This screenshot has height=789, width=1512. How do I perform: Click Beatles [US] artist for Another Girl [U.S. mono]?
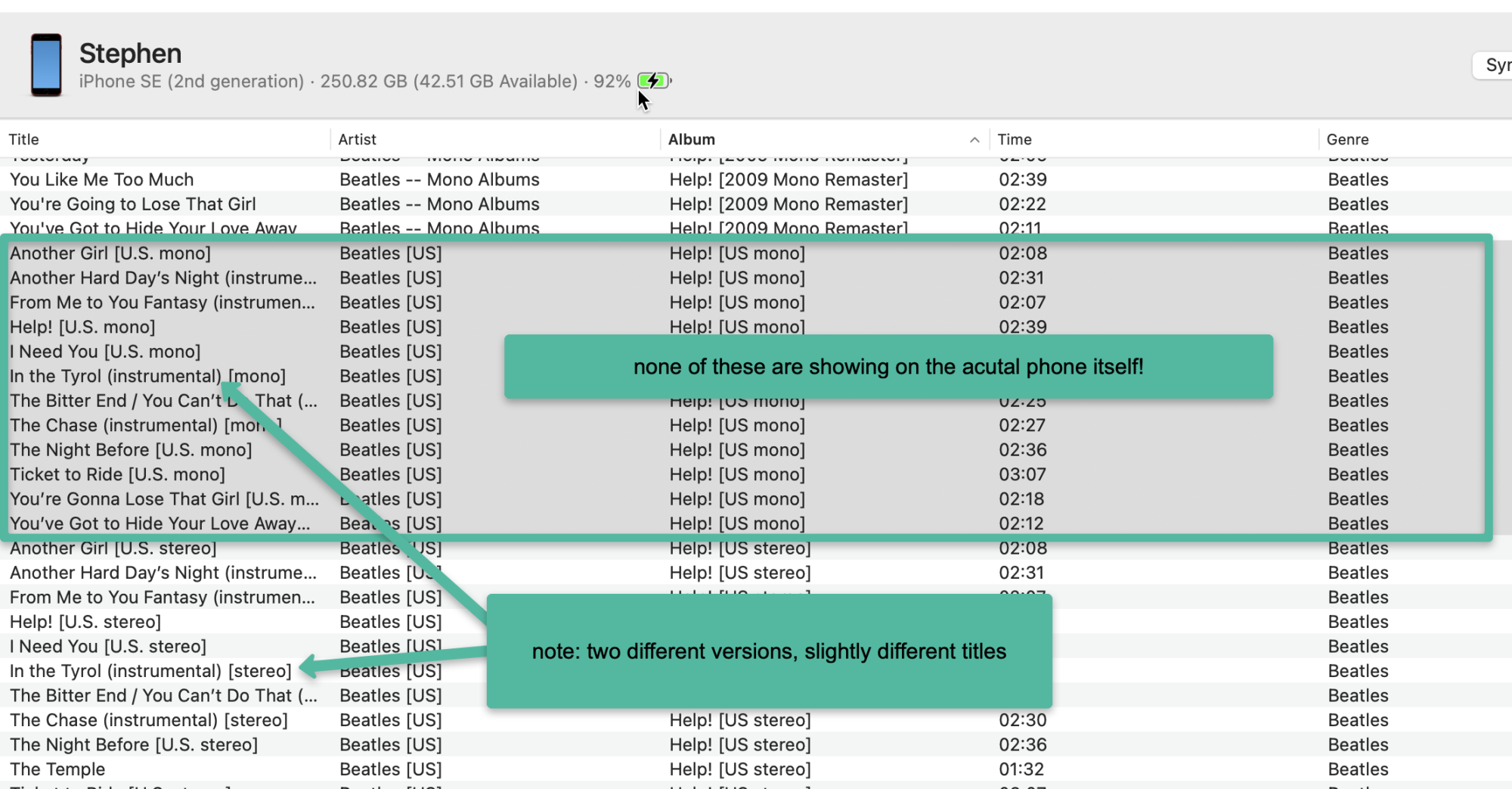pyautogui.click(x=390, y=253)
